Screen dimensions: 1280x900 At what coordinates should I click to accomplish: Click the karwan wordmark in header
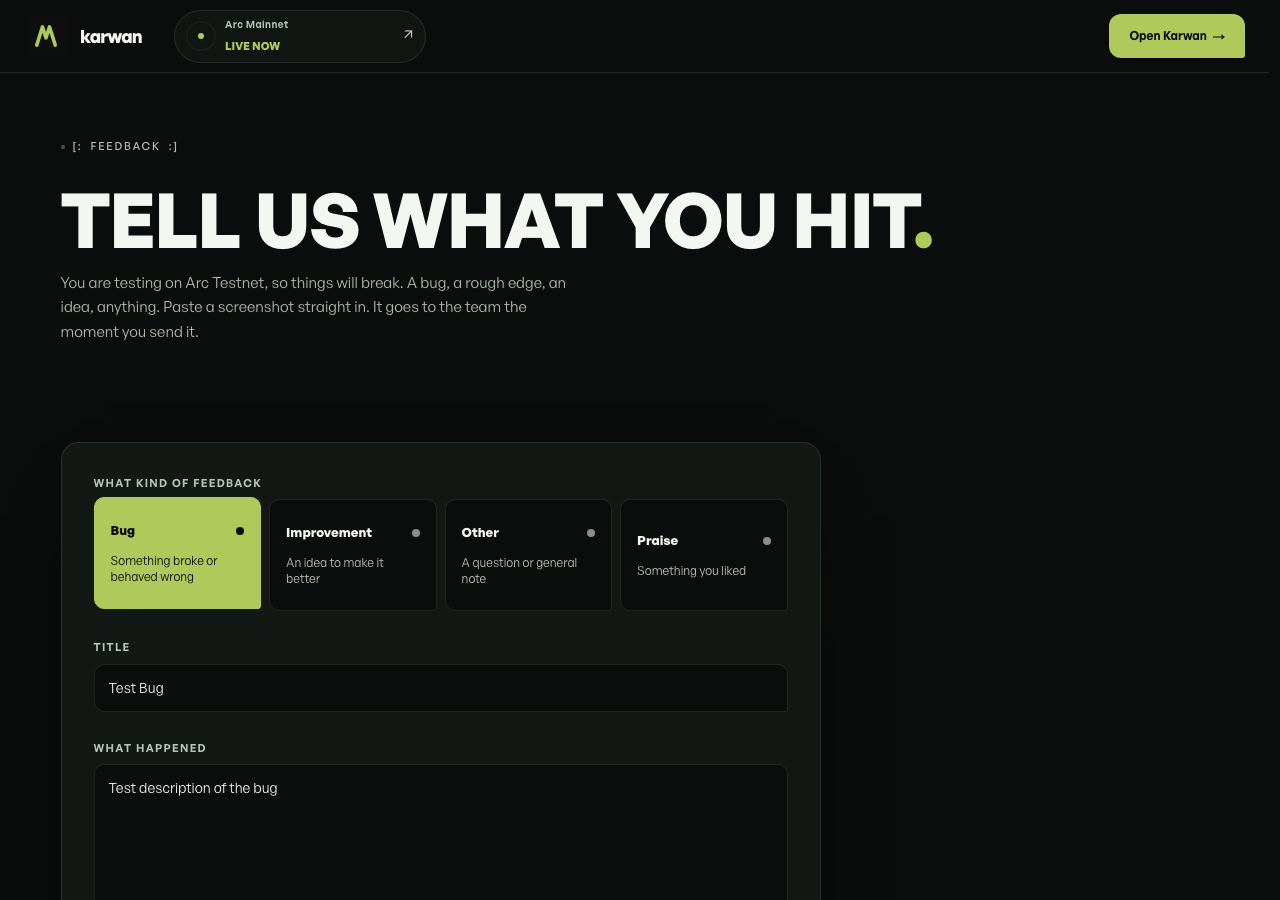[x=111, y=37]
